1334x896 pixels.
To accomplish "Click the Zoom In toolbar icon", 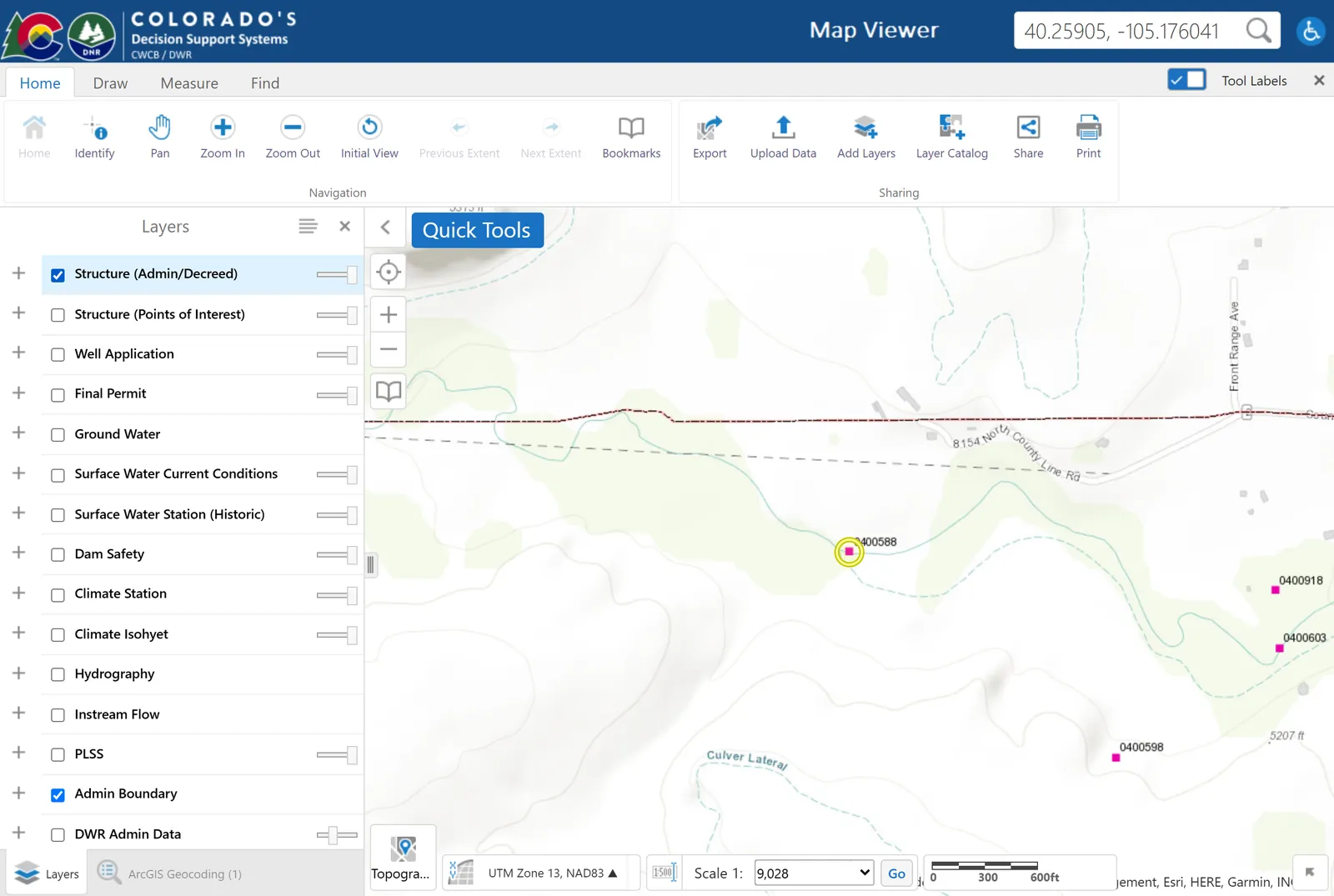I will coord(223,138).
